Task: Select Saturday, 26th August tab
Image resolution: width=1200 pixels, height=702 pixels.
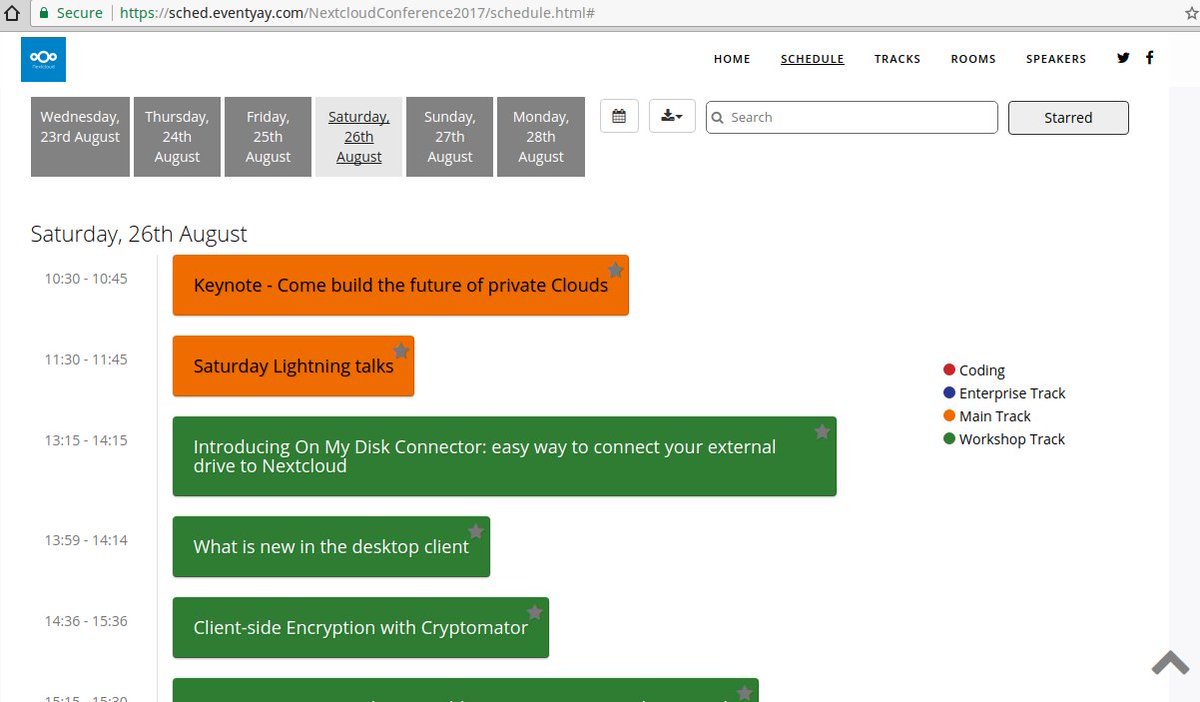Action: point(359,137)
